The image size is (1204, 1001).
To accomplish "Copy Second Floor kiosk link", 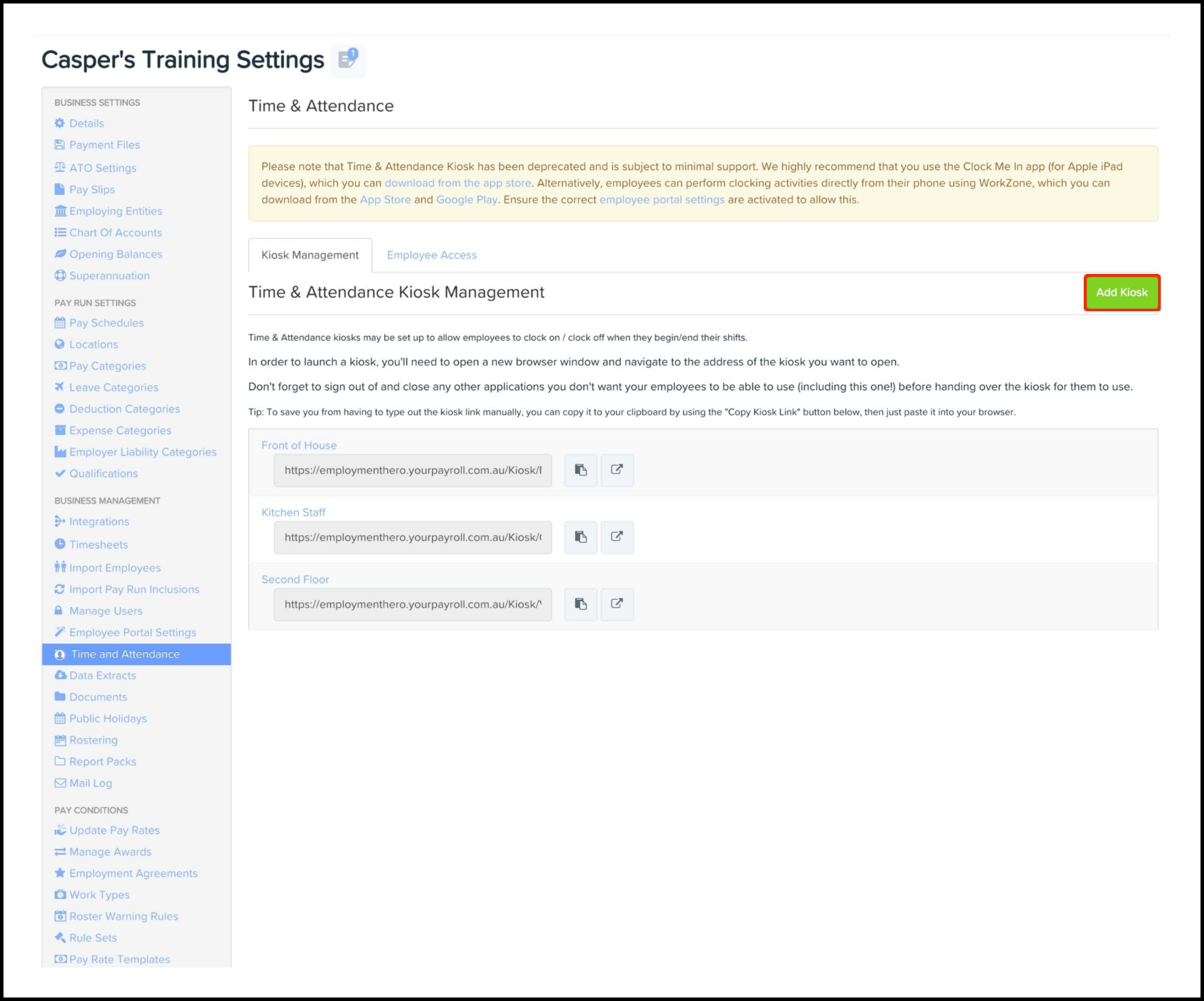I will click(579, 603).
